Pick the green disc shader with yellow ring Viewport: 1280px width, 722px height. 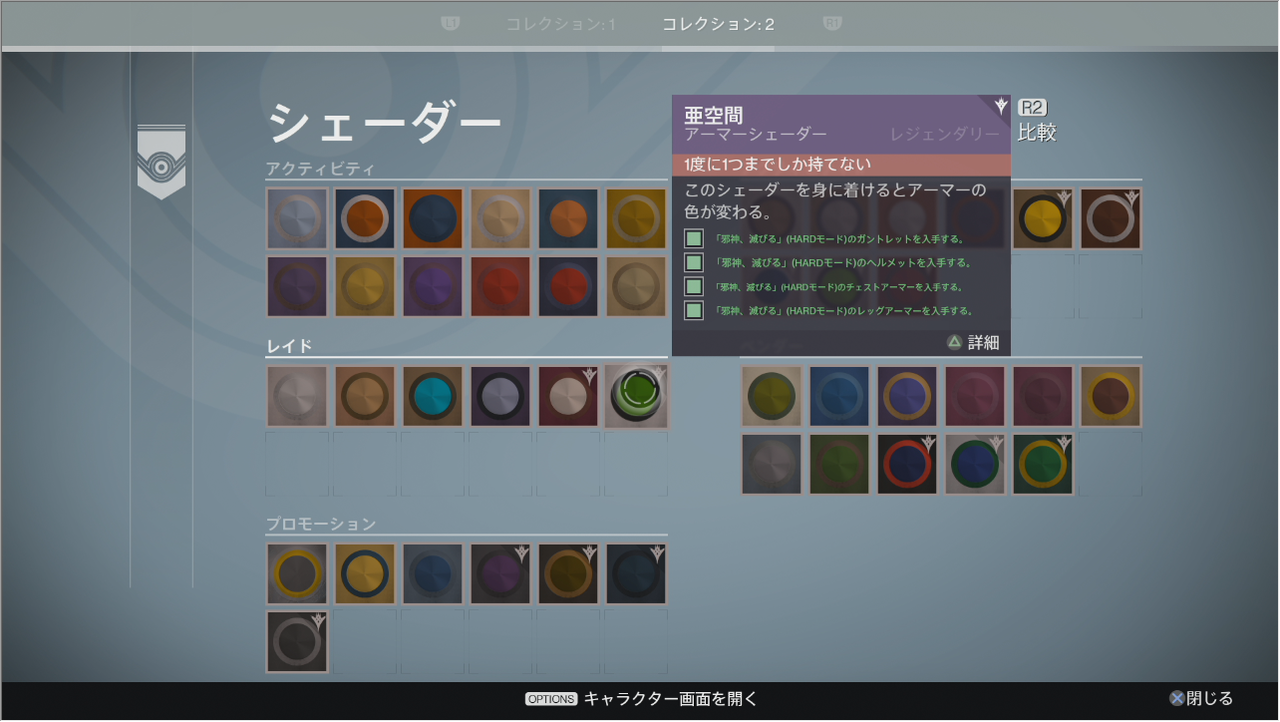tap(1043, 464)
